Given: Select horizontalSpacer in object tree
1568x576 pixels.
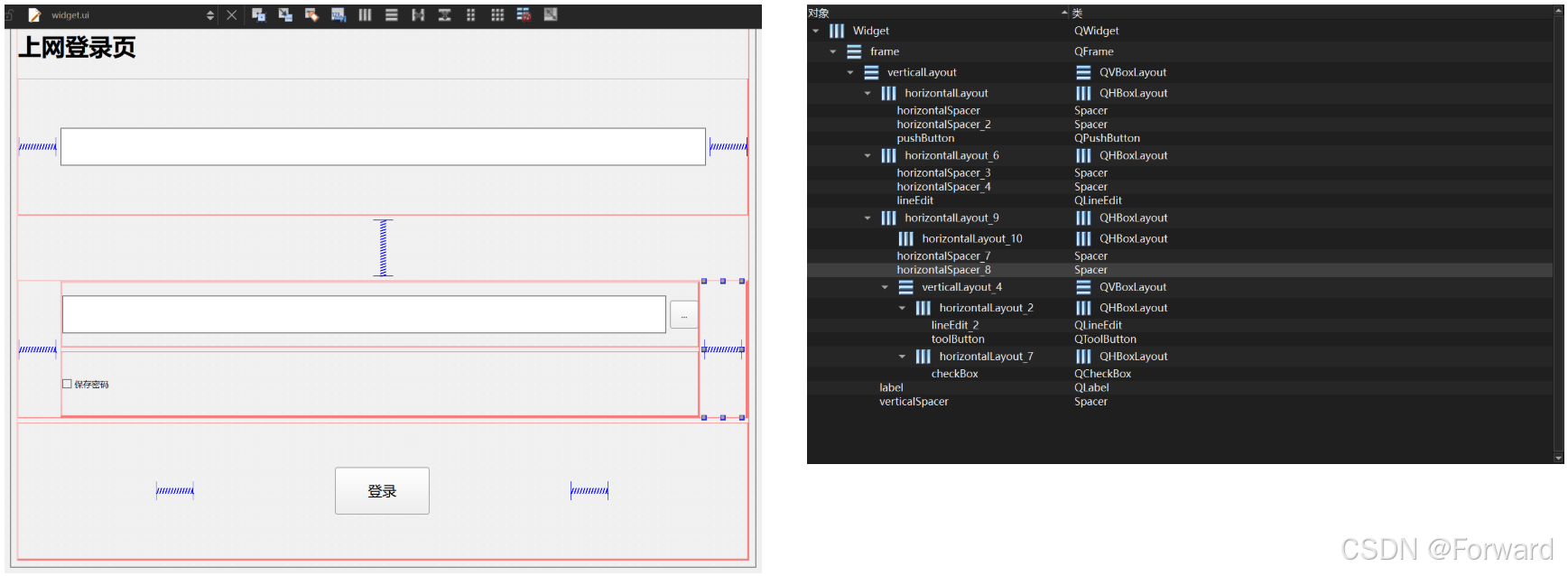Looking at the screenshot, I should (x=938, y=110).
